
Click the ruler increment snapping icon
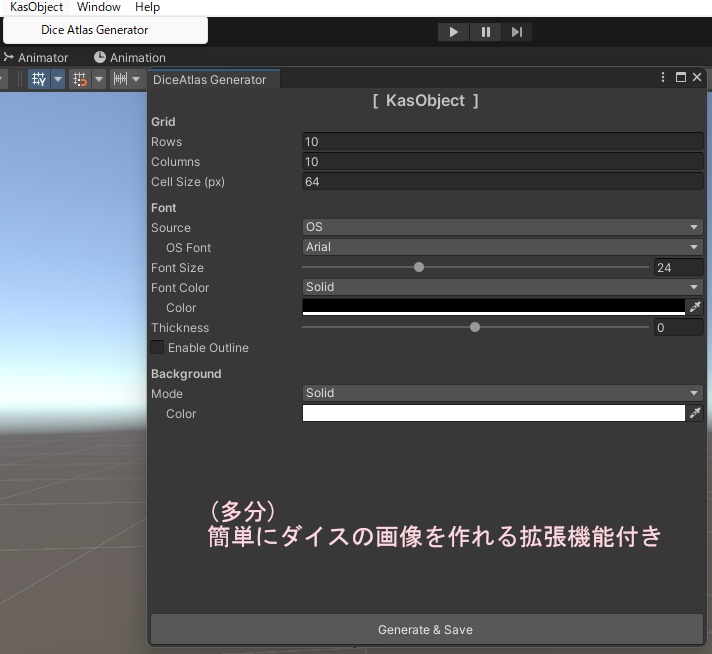point(120,79)
